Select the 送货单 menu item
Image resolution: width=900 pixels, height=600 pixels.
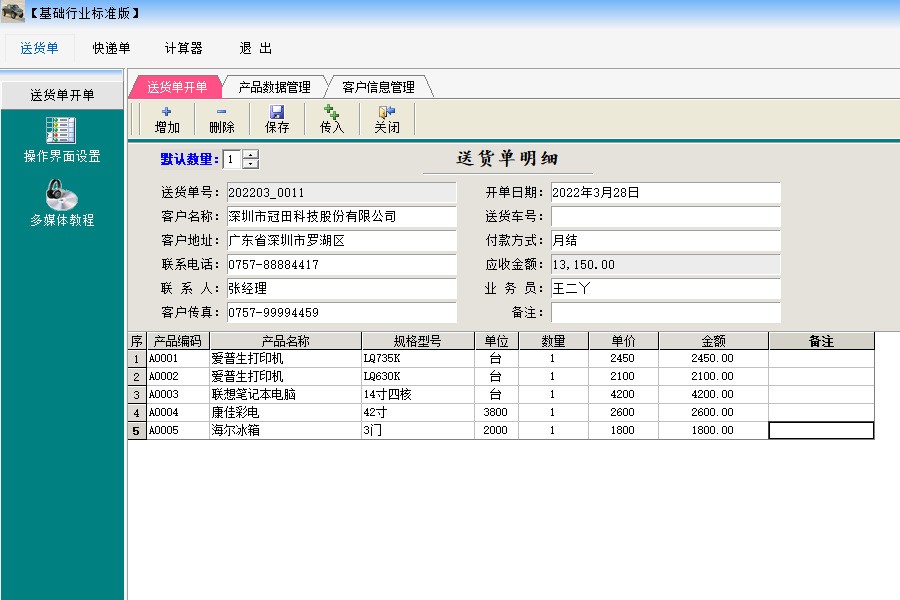[x=39, y=47]
